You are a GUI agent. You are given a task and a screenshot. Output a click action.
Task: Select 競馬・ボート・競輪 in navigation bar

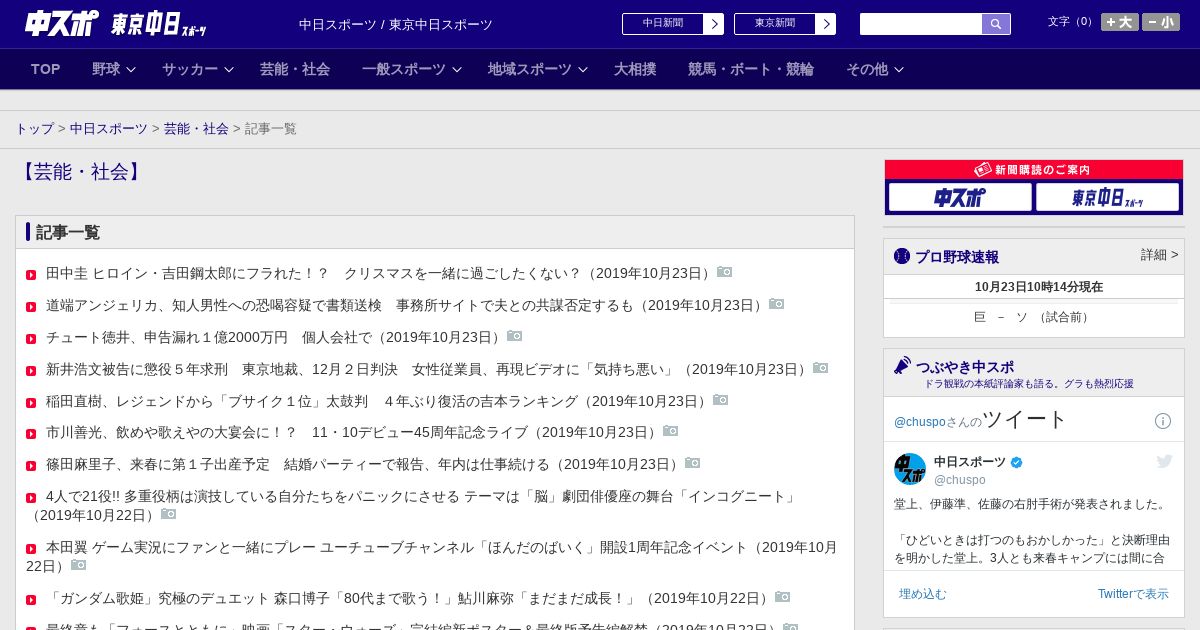point(751,69)
